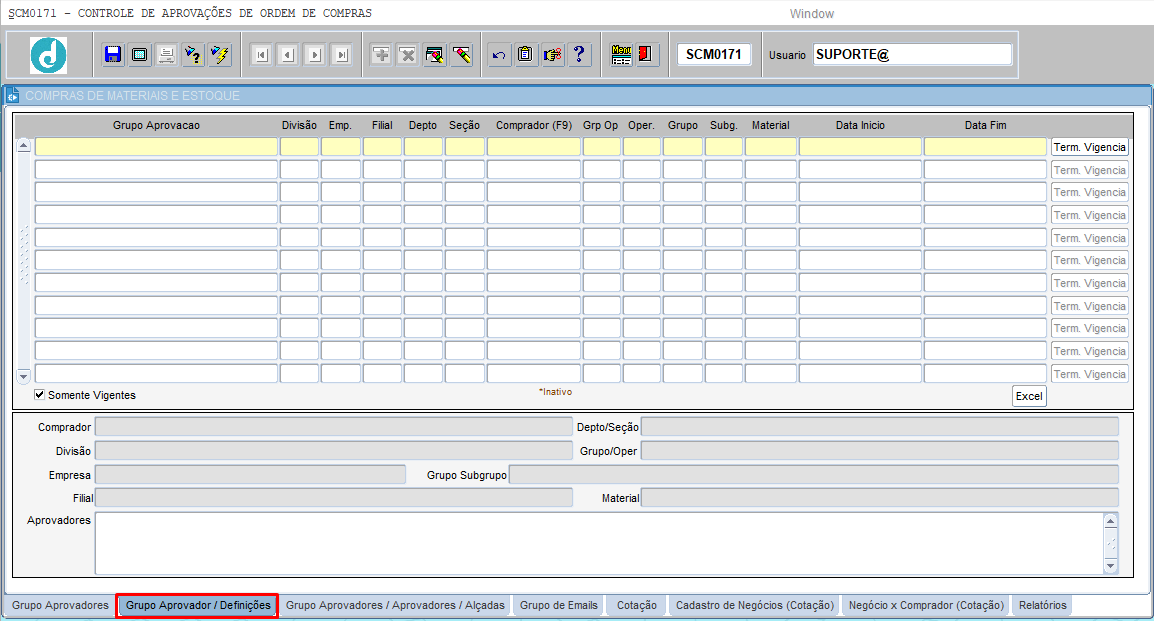Click first row Comprador (F9) field
Viewport: 1154px width, 621px height.
[x=534, y=147]
